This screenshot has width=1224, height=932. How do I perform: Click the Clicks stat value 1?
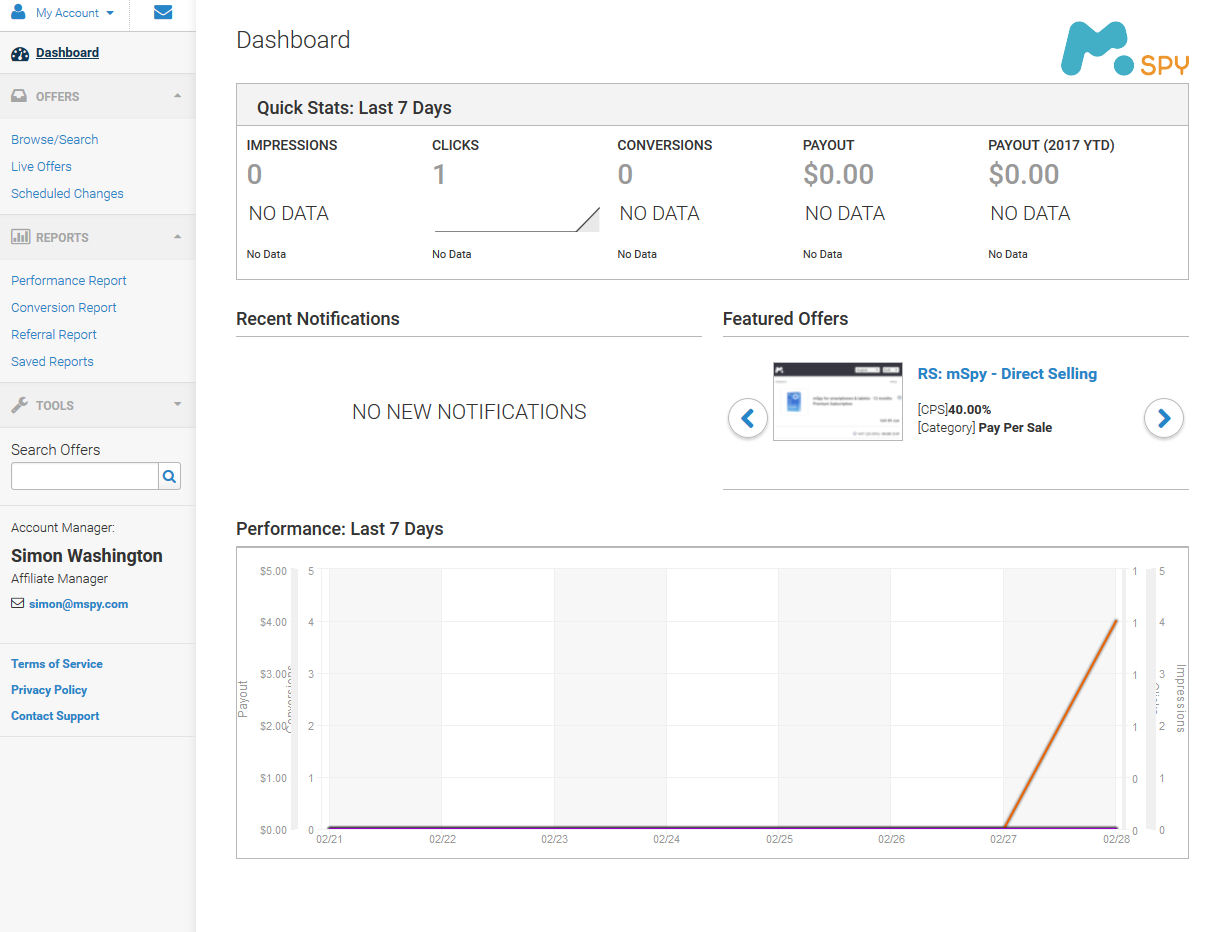coord(439,175)
